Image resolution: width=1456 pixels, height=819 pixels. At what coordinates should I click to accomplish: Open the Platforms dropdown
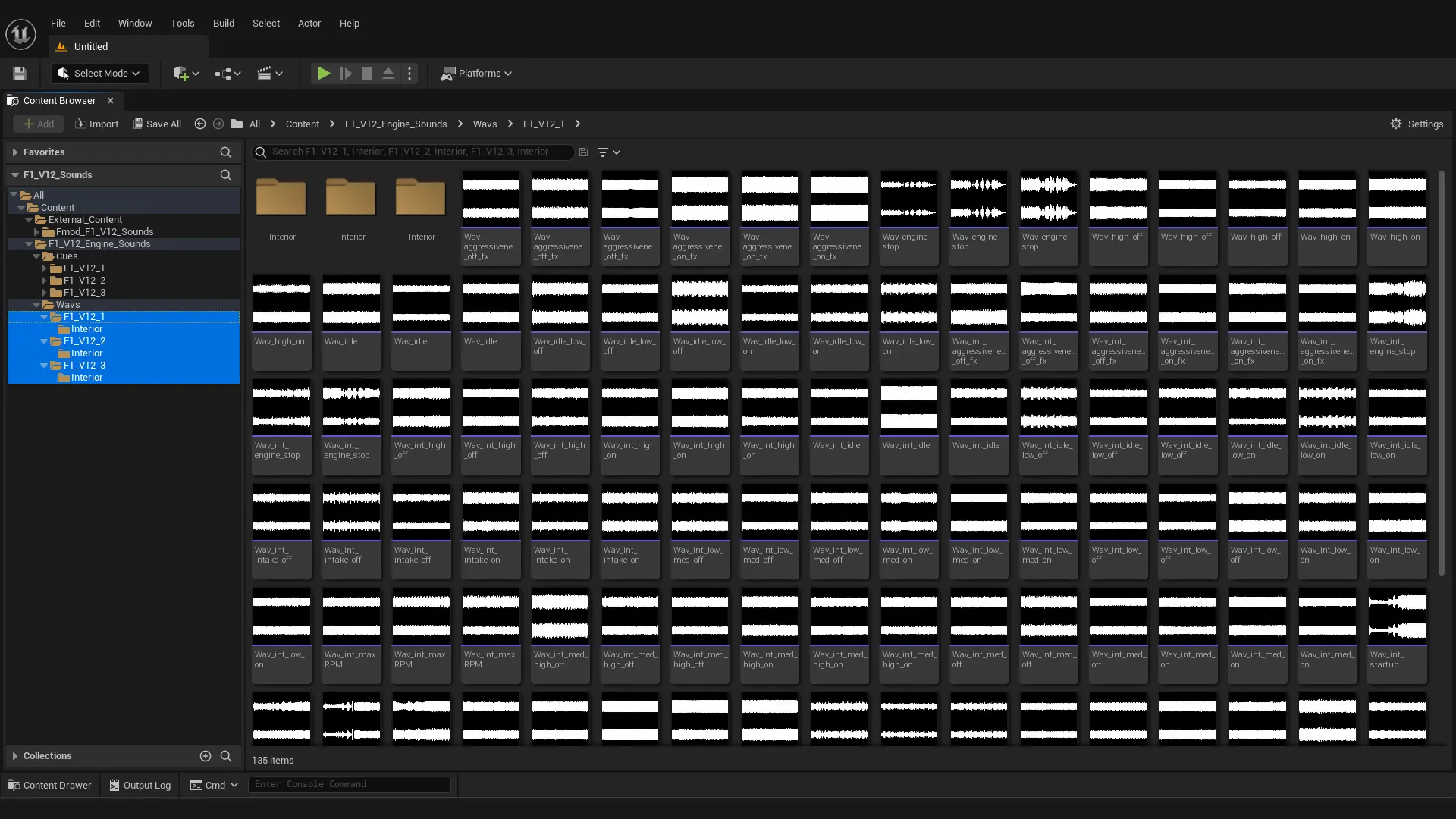click(477, 74)
